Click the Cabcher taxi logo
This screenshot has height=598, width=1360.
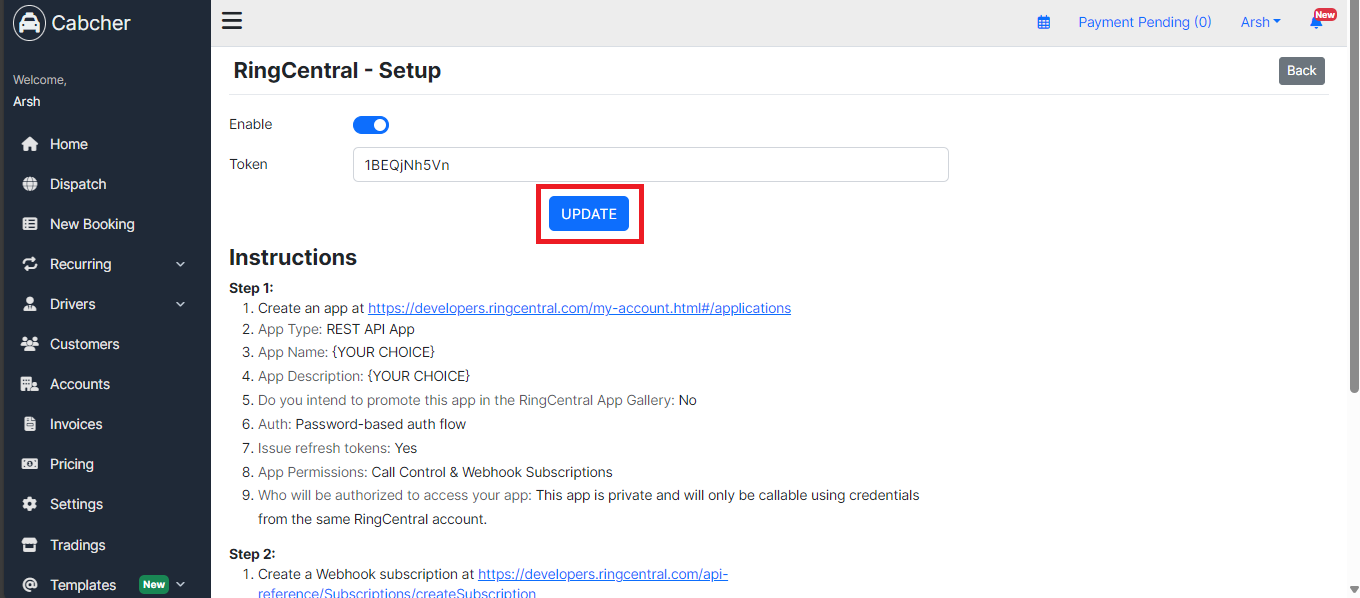tap(29, 23)
